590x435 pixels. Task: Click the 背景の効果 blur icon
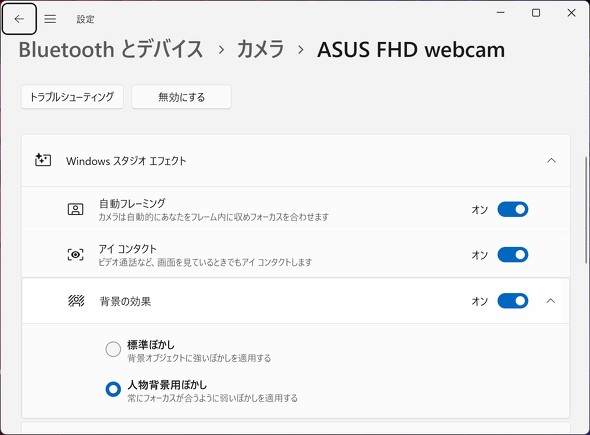76,301
